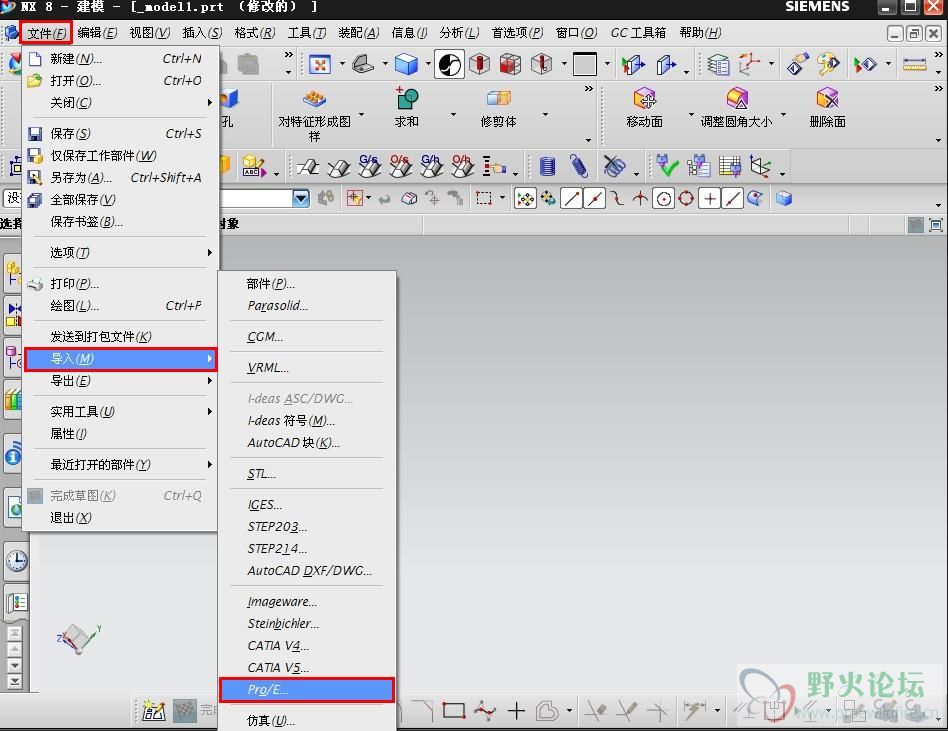Click the 移动面 move face icon
The image size is (948, 731).
click(x=644, y=99)
